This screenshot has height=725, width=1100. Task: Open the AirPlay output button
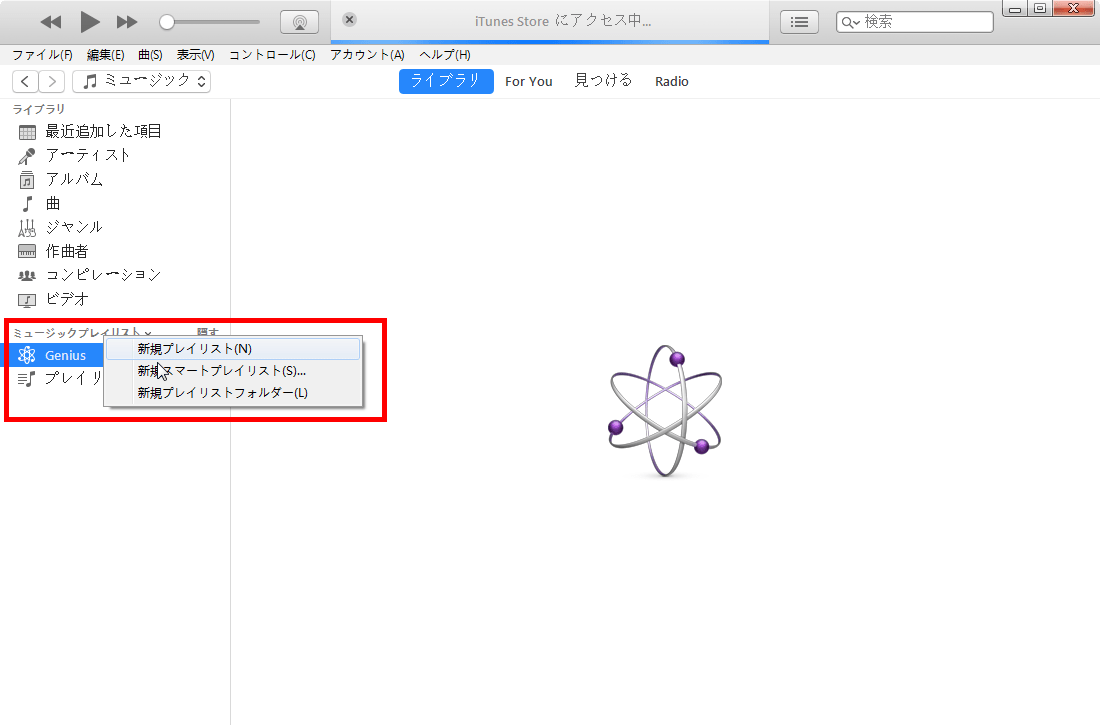tap(300, 22)
